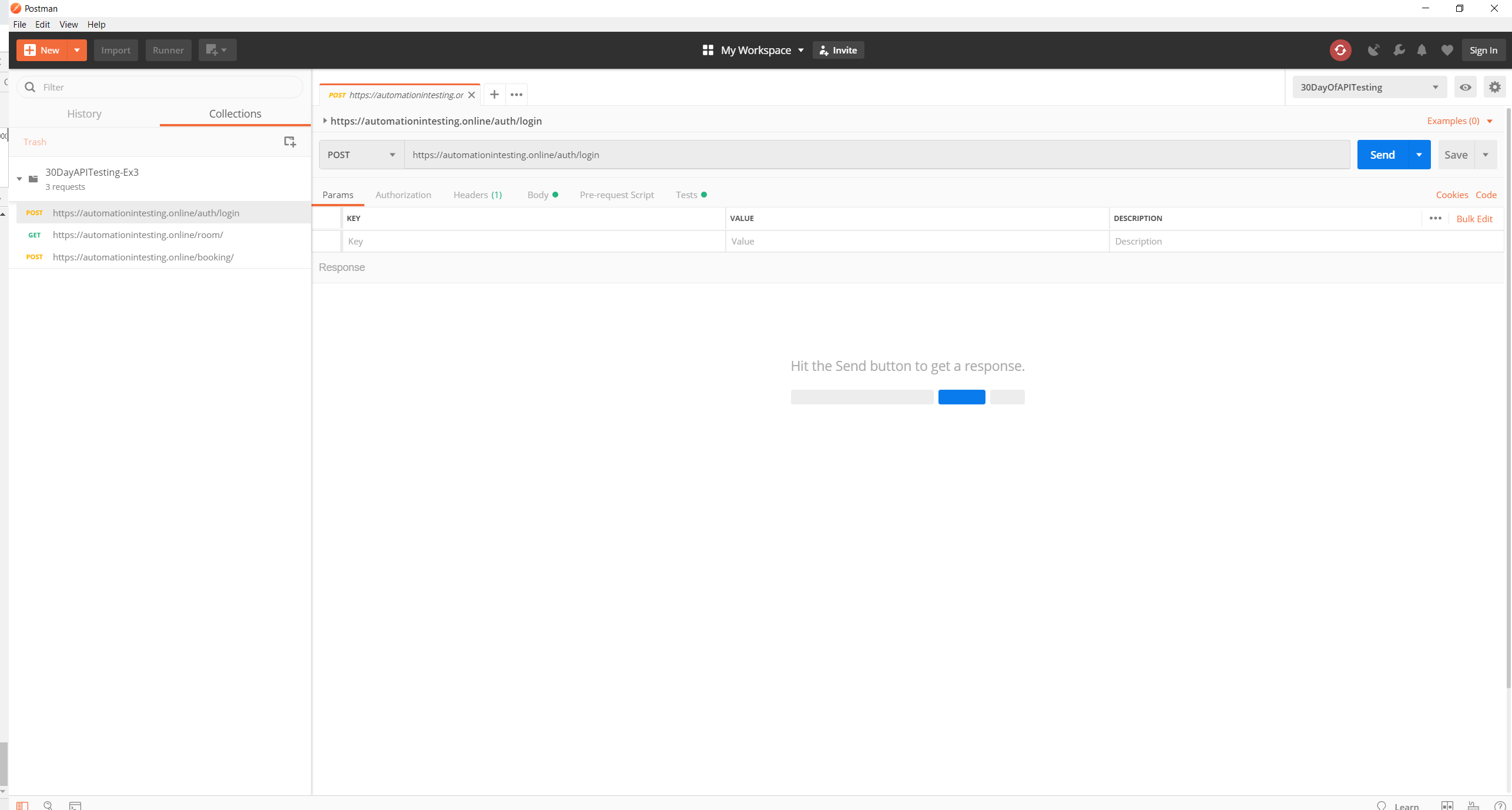Click the Bulk Edit link
Image resolution: width=1512 pixels, height=810 pixels.
pyautogui.click(x=1474, y=219)
